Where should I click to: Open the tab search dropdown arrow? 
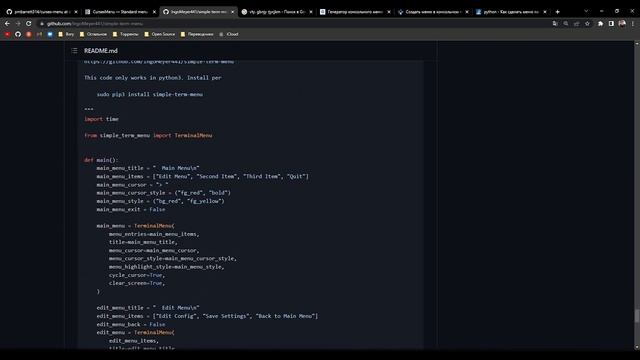coord(586,11)
